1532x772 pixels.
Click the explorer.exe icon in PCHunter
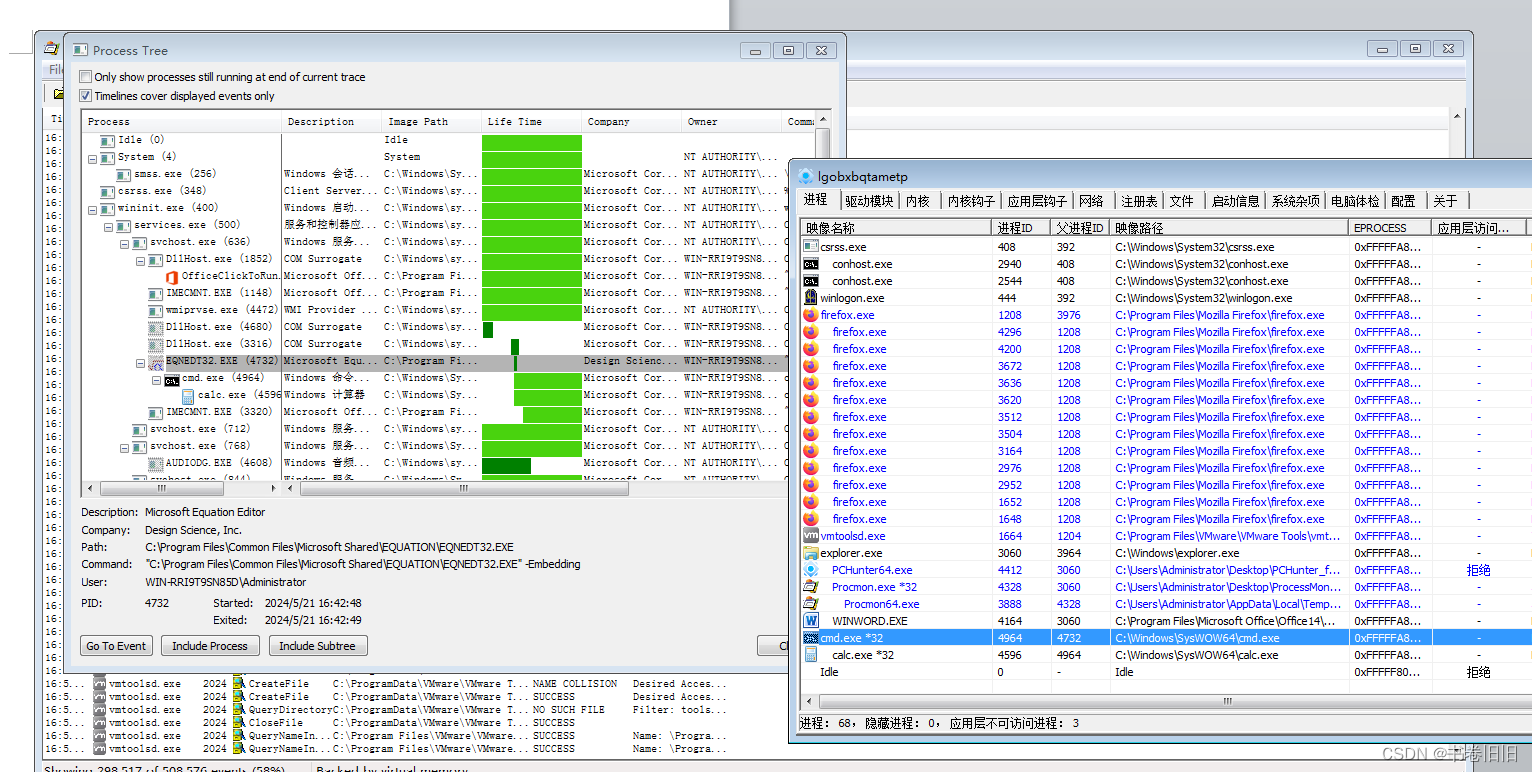(811, 553)
